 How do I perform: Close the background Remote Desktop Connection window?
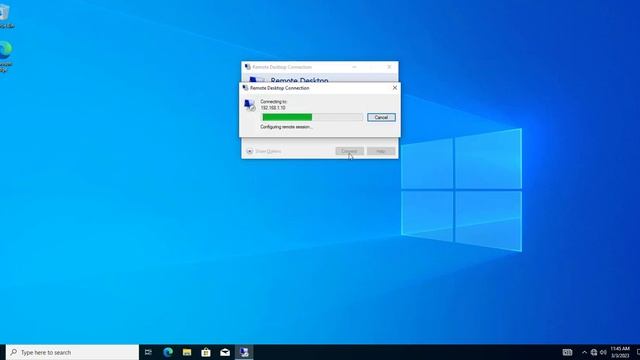point(389,67)
